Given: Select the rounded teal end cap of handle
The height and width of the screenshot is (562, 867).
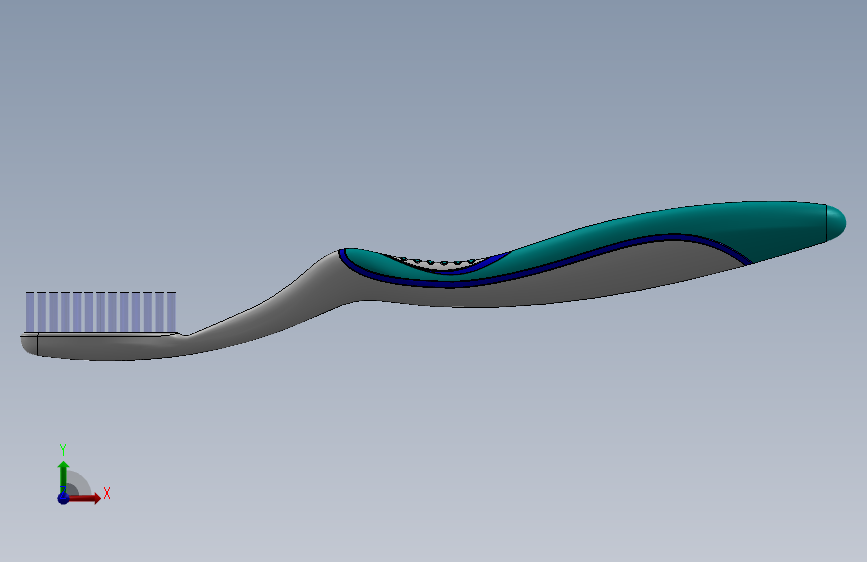Looking at the screenshot, I should 836,223.
